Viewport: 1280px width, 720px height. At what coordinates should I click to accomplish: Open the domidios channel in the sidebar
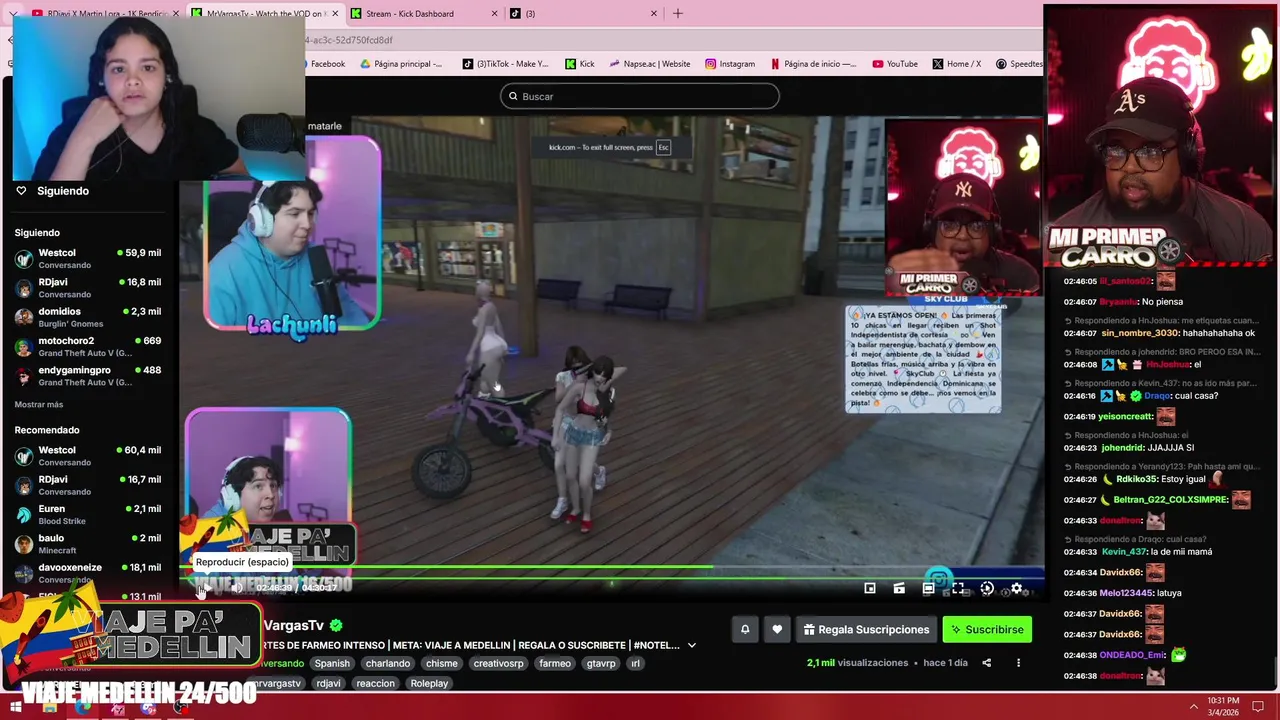pyautogui.click(x=88, y=317)
